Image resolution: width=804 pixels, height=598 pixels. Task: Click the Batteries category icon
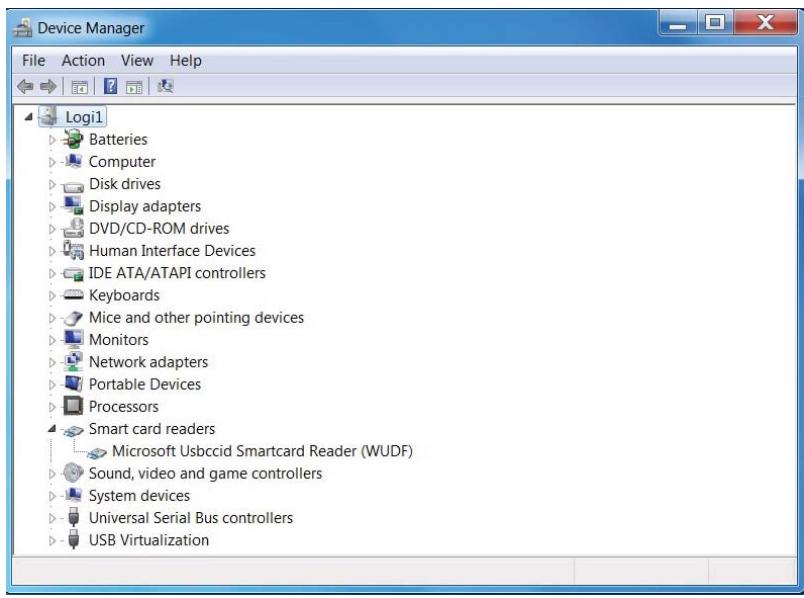(73, 139)
